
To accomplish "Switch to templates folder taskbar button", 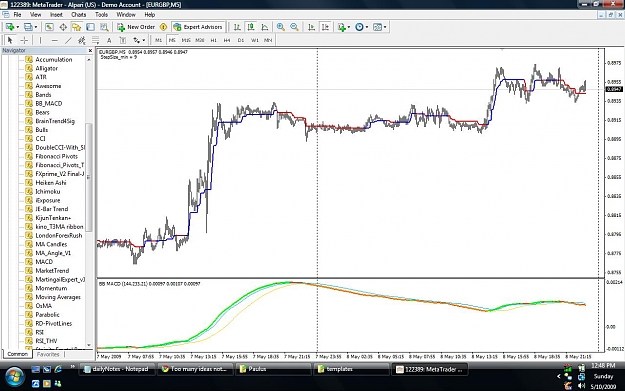I will coord(351,369).
